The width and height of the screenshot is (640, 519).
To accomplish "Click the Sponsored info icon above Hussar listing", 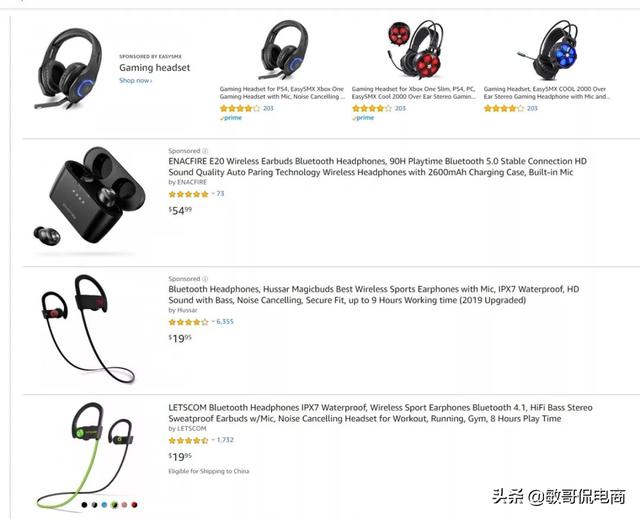I will pyautogui.click(x=205, y=279).
